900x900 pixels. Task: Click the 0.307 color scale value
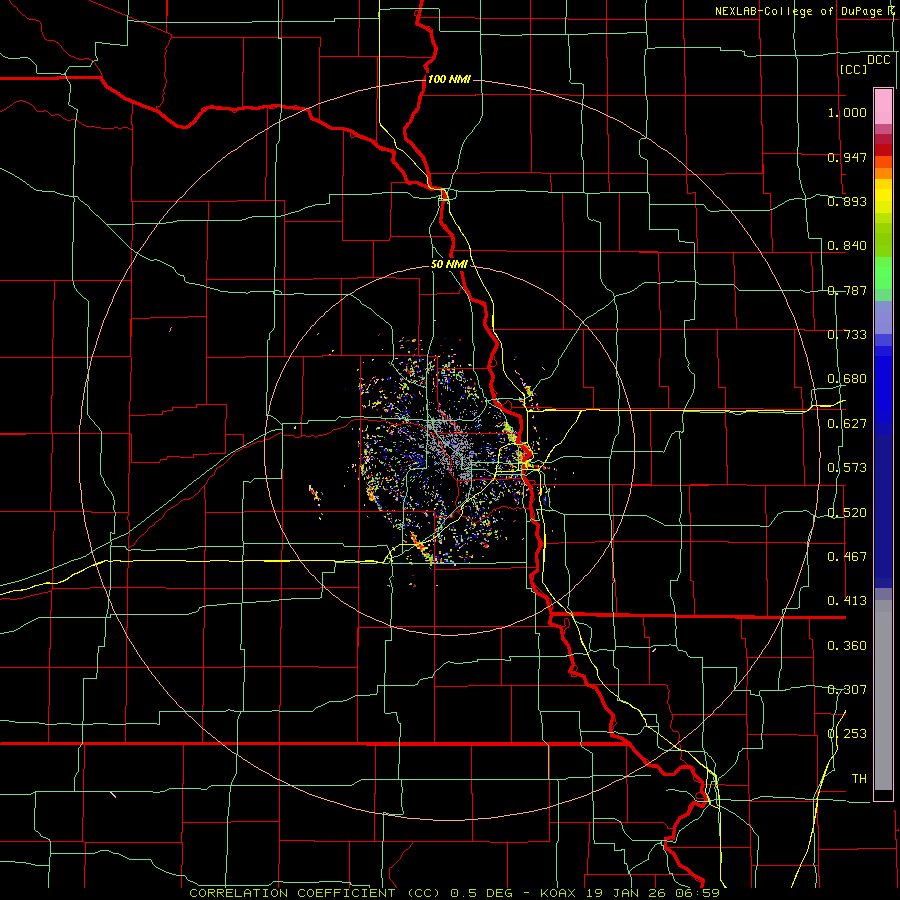[x=847, y=690]
